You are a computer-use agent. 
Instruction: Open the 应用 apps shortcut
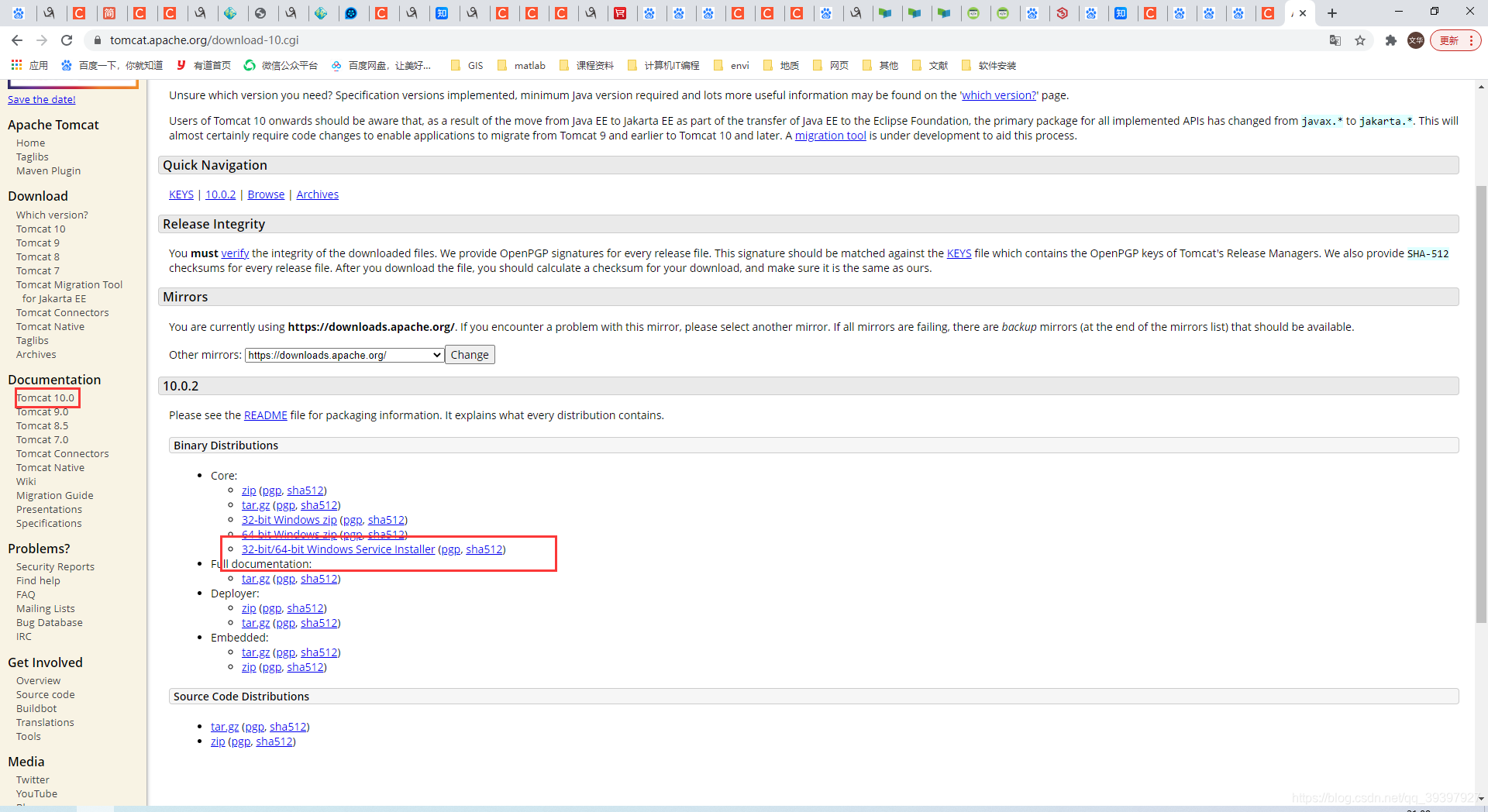[29, 65]
